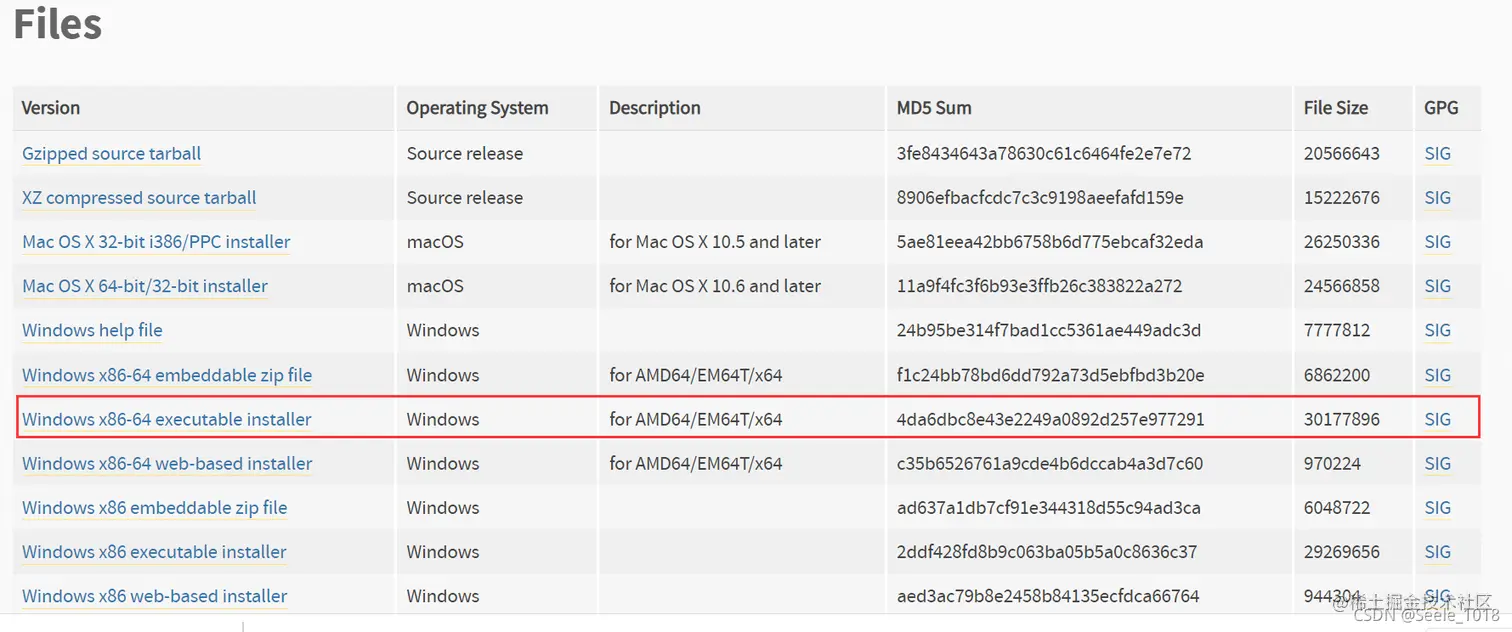Click 'Windows' in the help file row
The image size is (1512, 632).
(x=443, y=330)
